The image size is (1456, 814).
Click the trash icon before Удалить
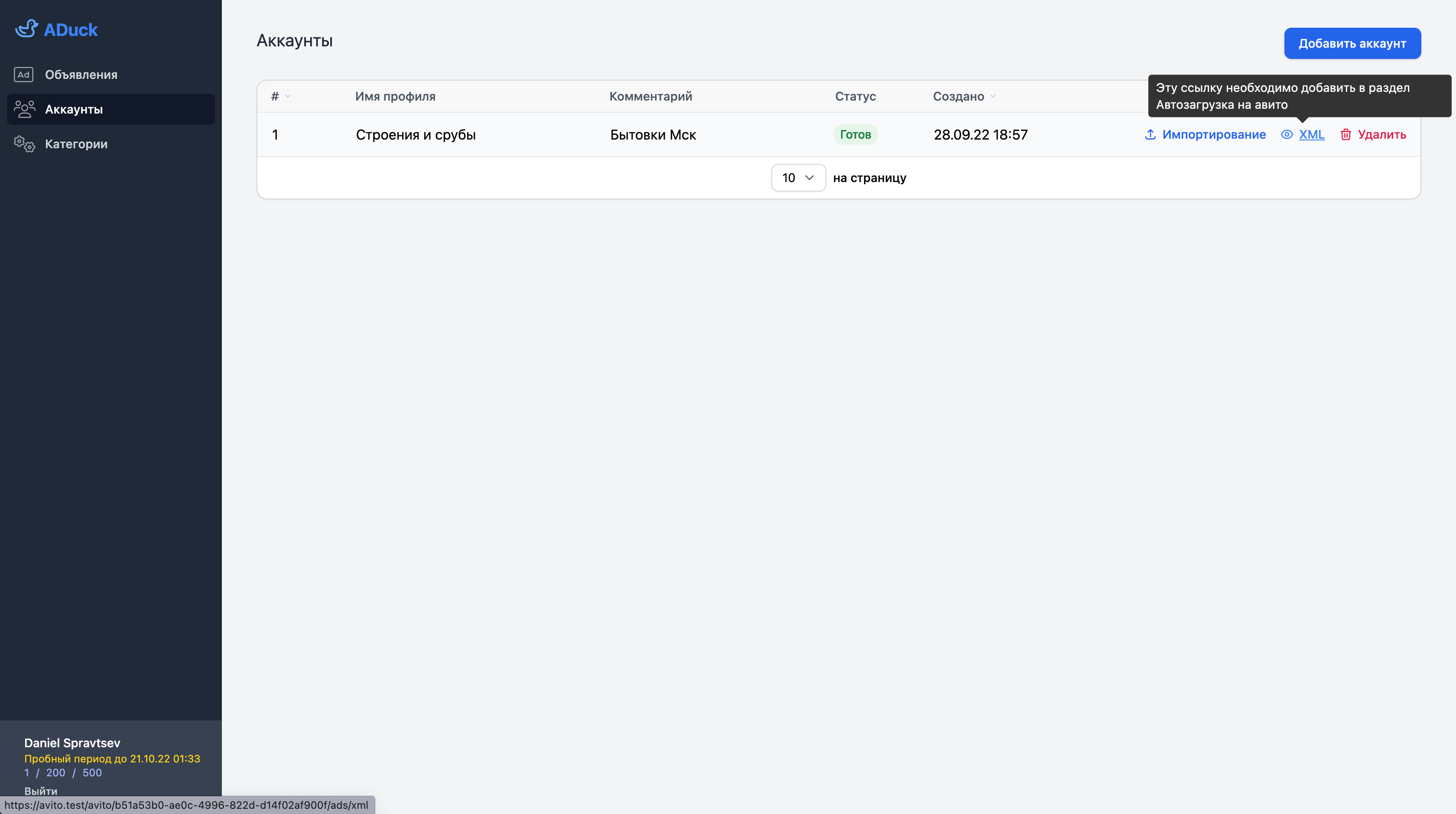click(1348, 134)
